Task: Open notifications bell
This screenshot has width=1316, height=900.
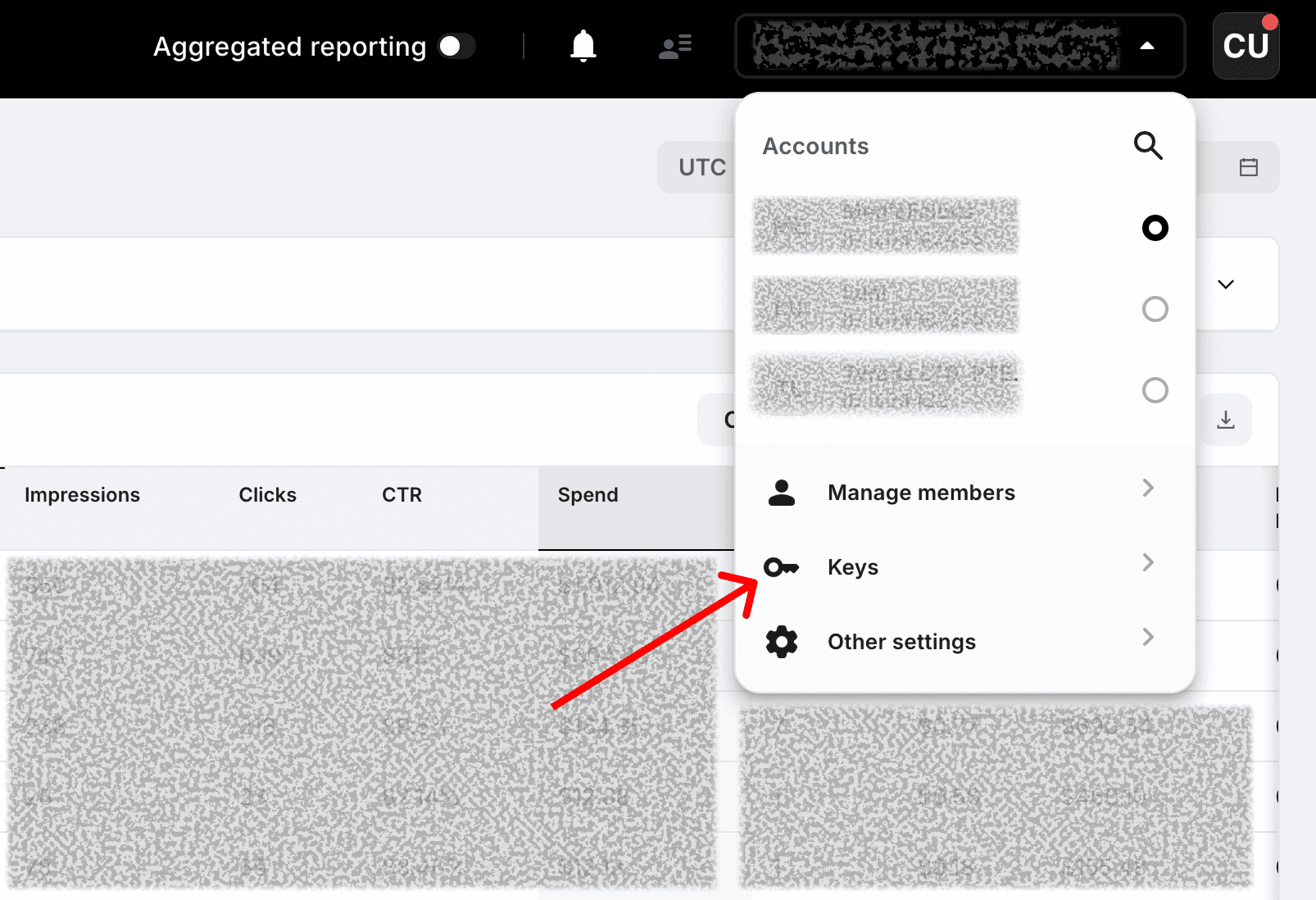Action: pyautogui.click(x=583, y=46)
